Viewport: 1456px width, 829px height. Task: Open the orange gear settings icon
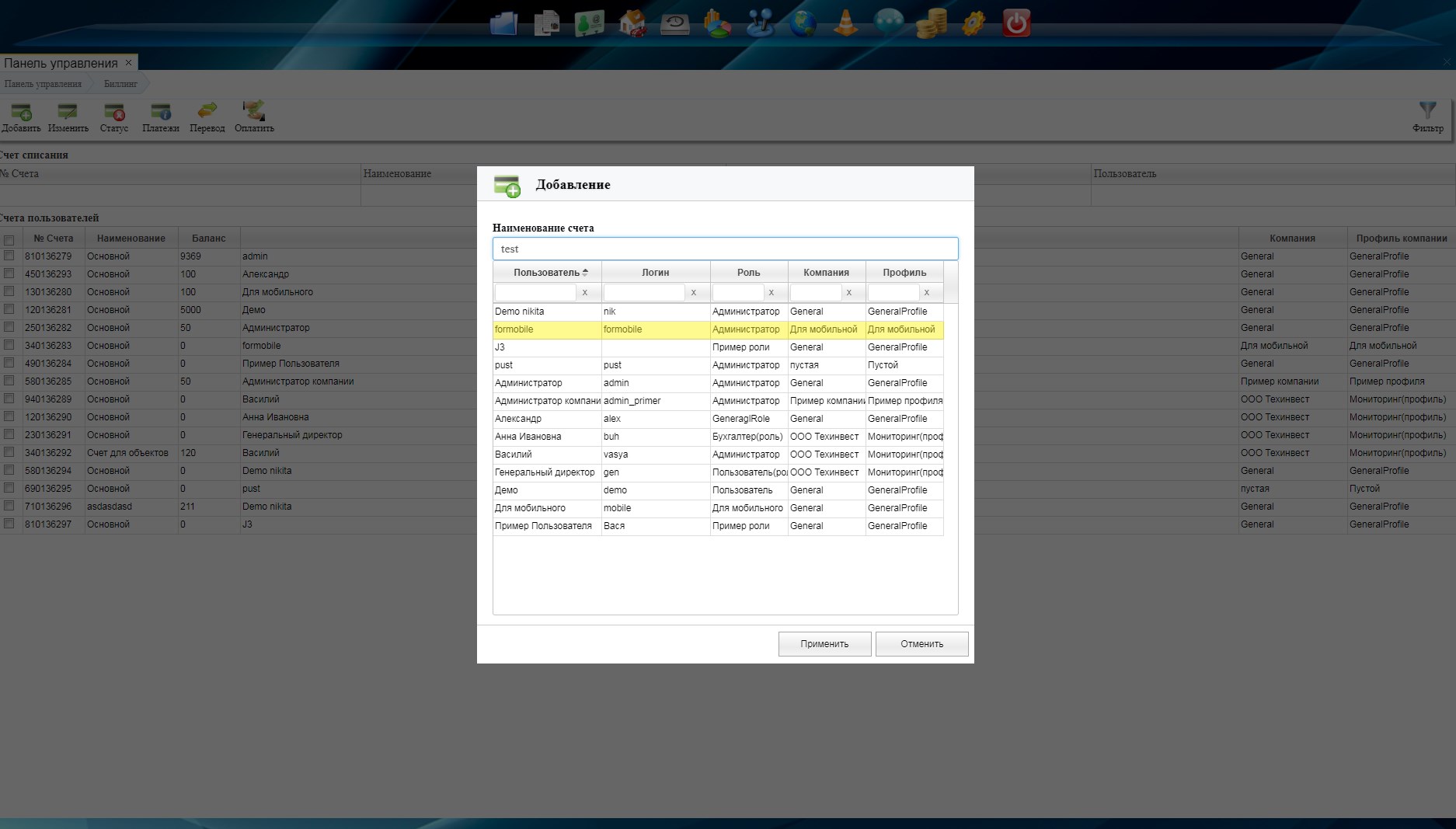pyautogui.click(x=973, y=23)
